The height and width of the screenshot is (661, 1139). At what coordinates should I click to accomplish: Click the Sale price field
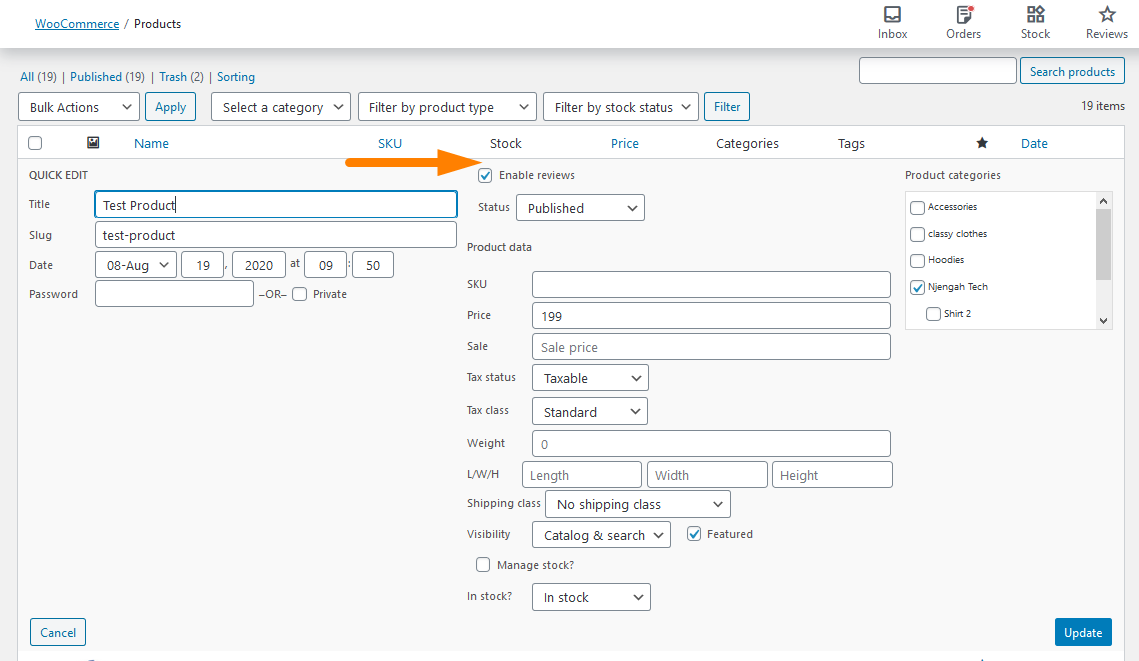tap(711, 346)
